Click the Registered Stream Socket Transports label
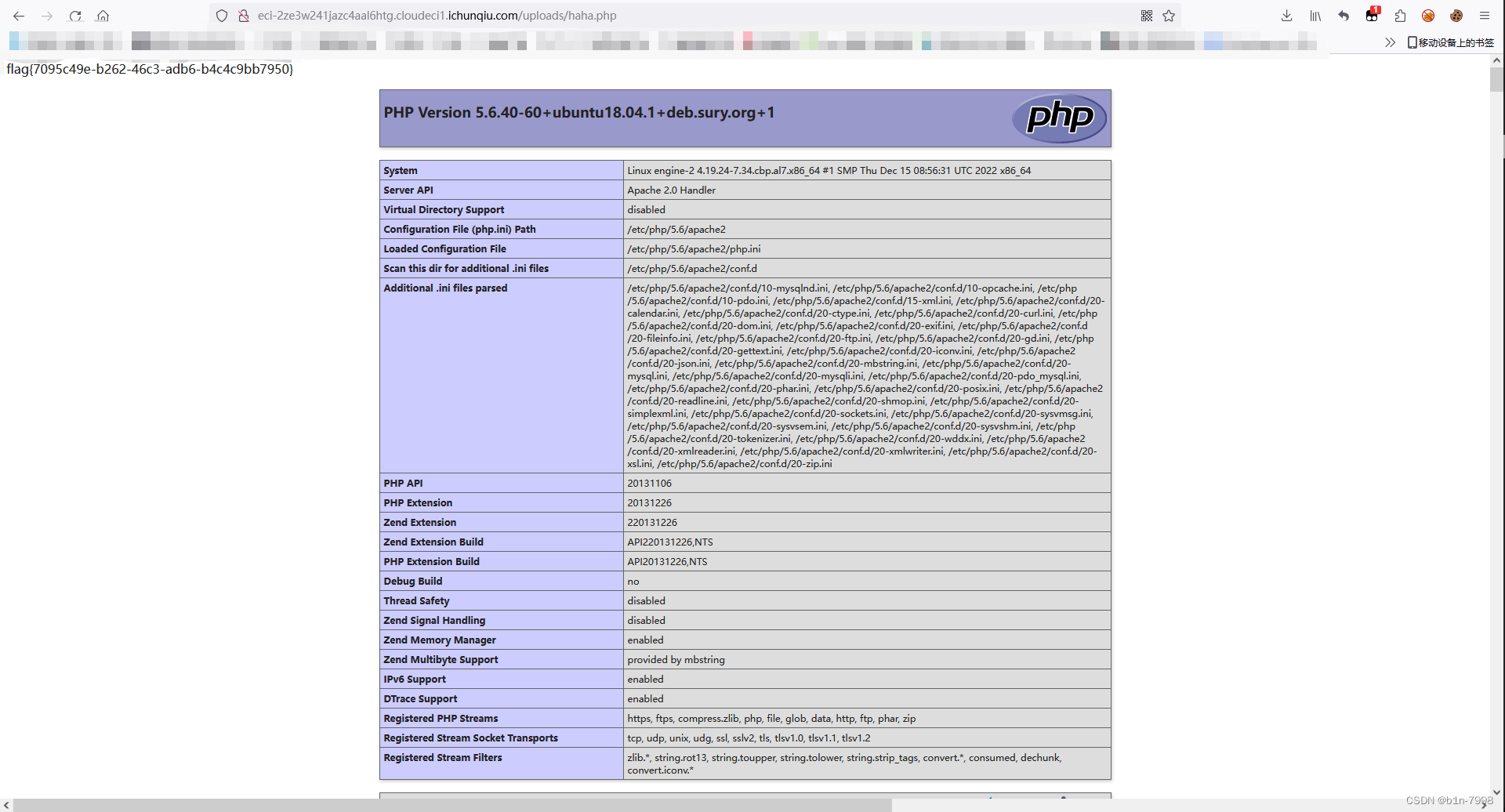The height and width of the screenshot is (812, 1505). click(470, 738)
